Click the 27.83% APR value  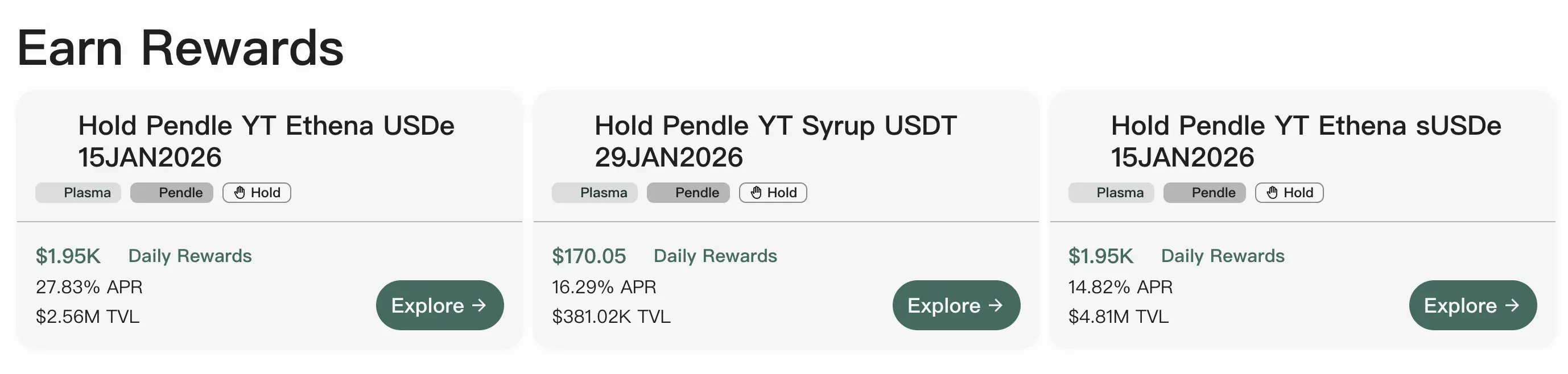pyautogui.click(x=89, y=287)
